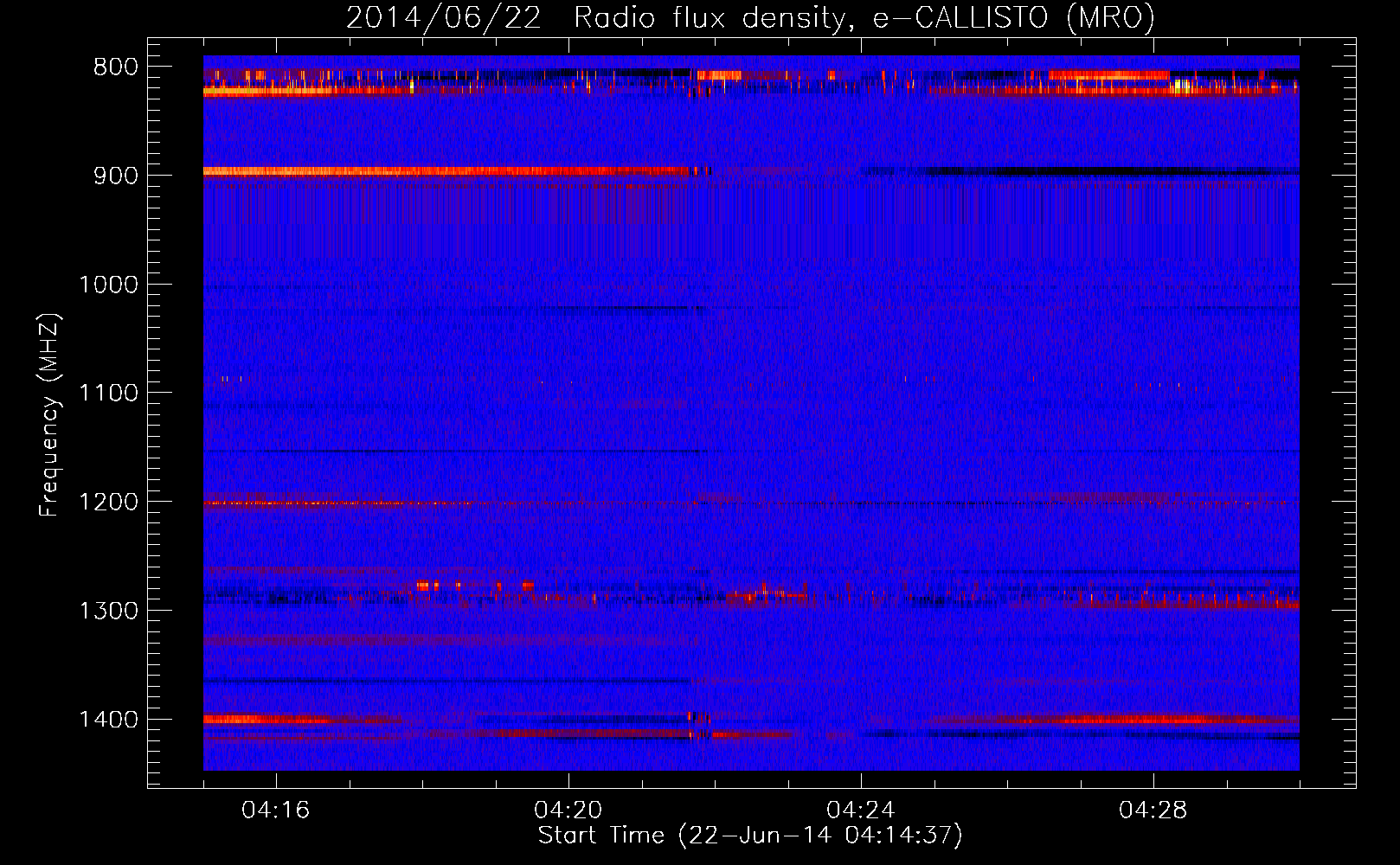Select the 1400 frequency axis label
The image size is (1400, 865).
[x=108, y=720]
